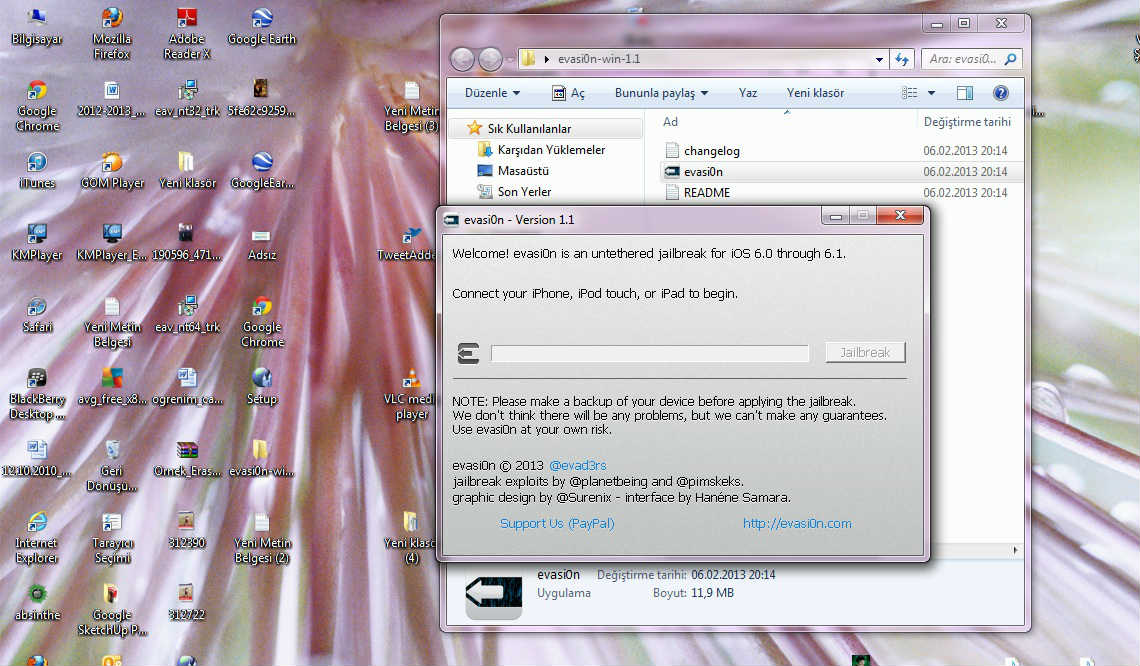Click the Support Us (PayPal) link
Image resolution: width=1140 pixels, height=666 pixels.
[557, 523]
